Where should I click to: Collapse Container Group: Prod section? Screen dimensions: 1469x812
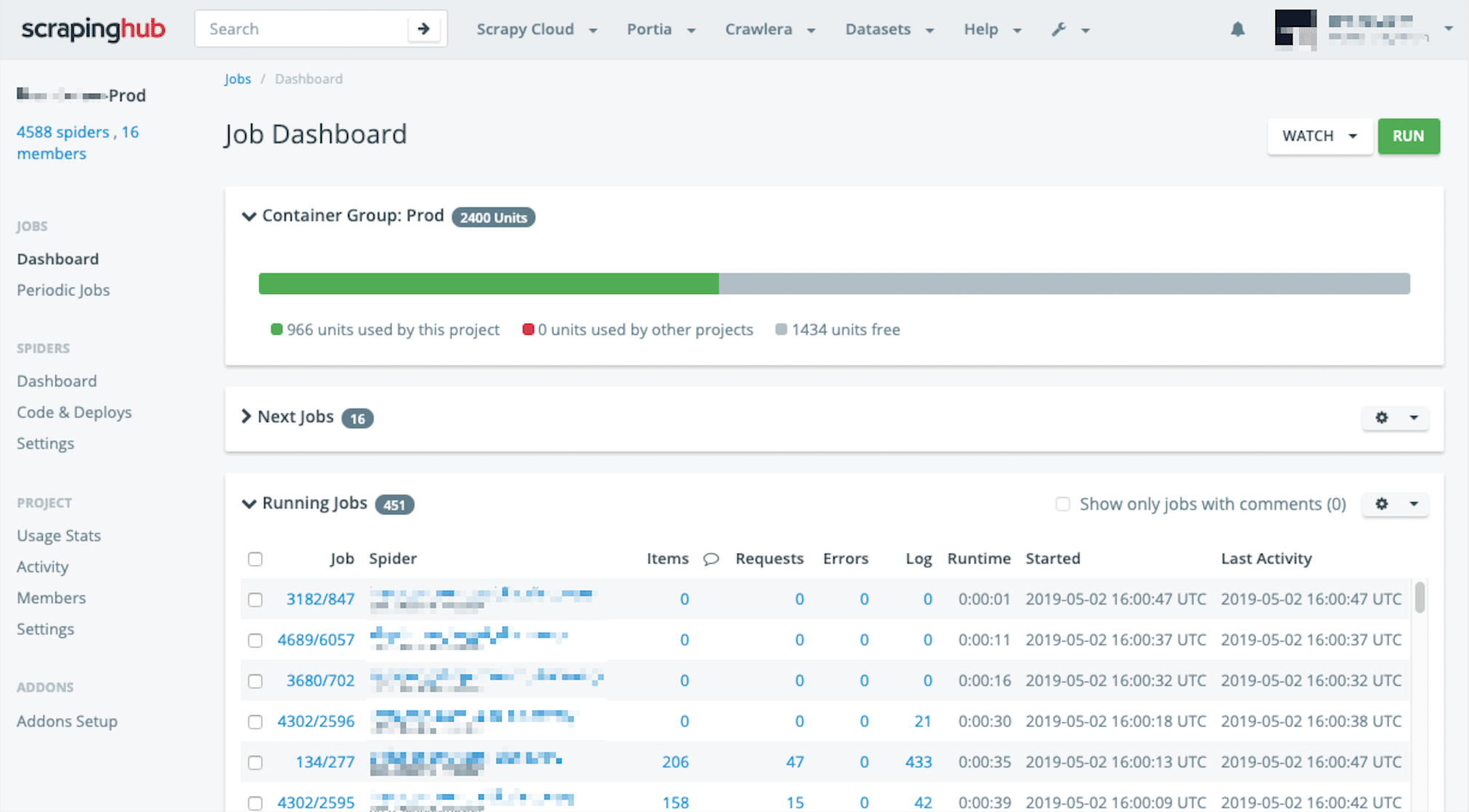click(x=249, y=216)
